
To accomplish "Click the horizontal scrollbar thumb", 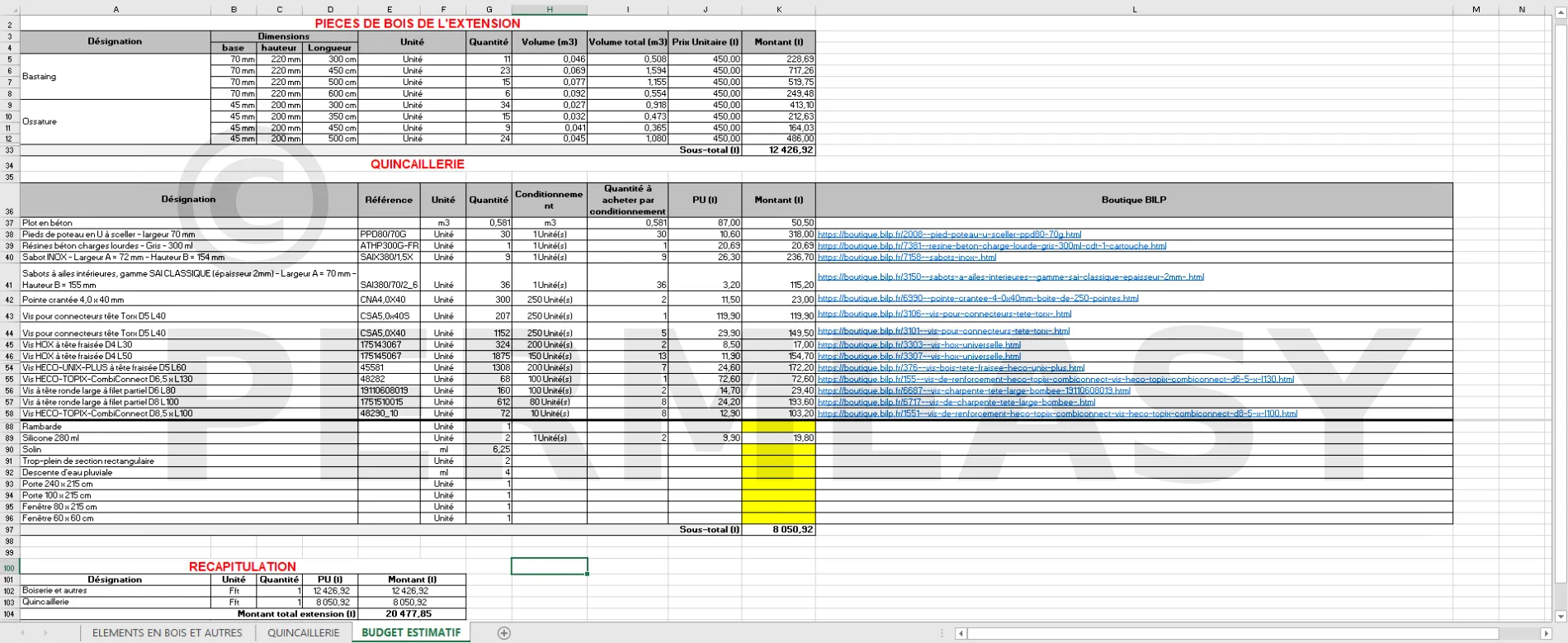I will pyautogui.click(x=1232, y=633).
